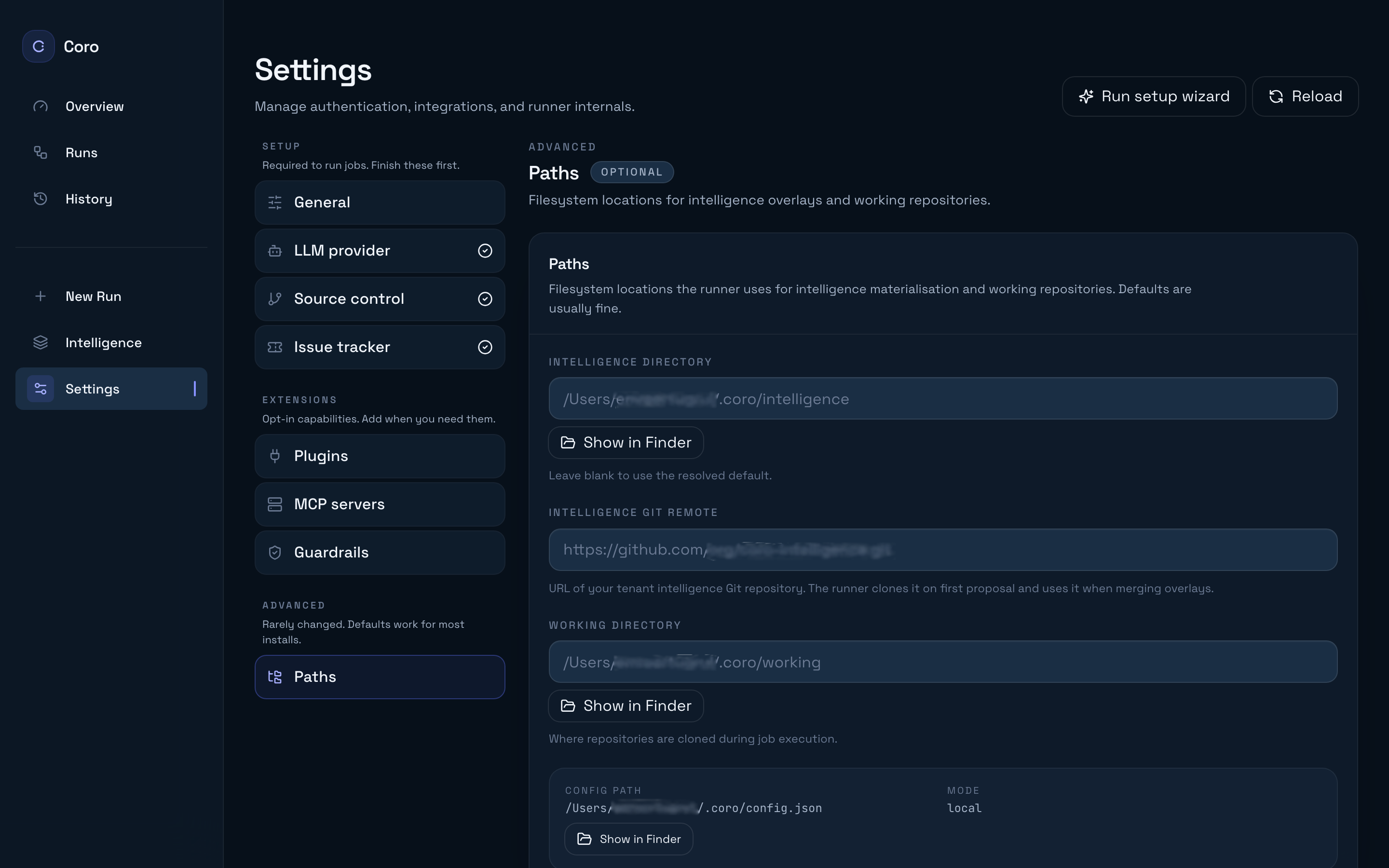1389x868 pixels.
Task: Go to Runs in the sidebar
Action: pyautogui.click(x=111, y=153)
